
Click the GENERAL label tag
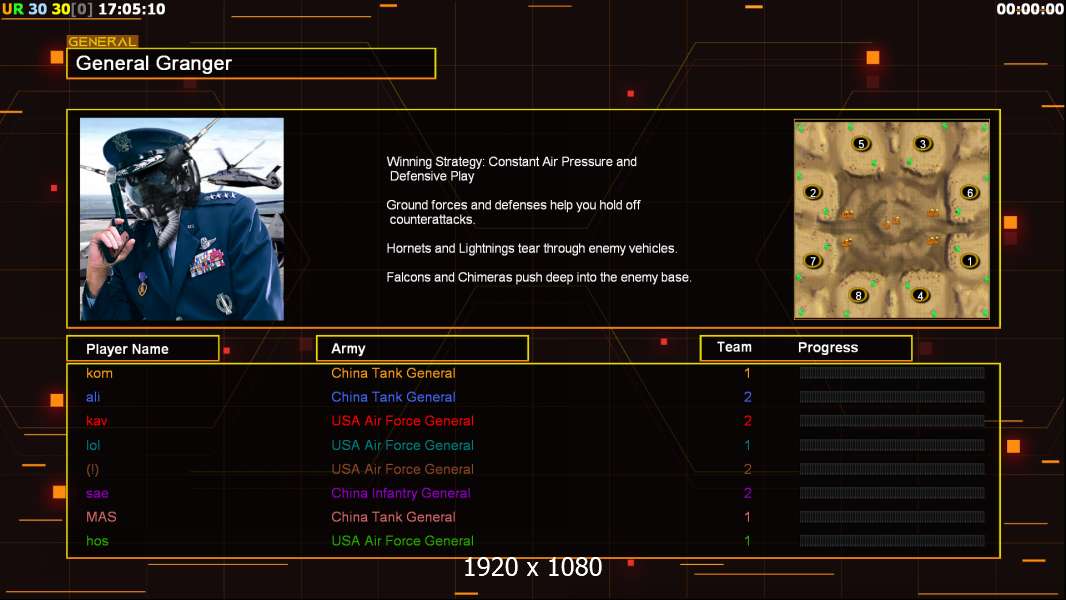pyautogui.click(x=102, y=41)
